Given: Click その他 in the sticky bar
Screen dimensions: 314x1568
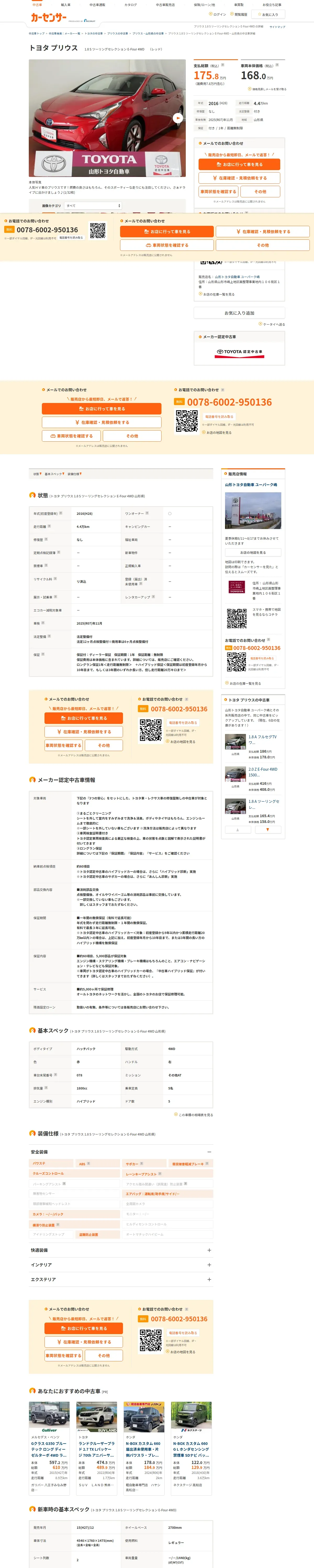Looking at the screenshot, I should coord(263,245).
